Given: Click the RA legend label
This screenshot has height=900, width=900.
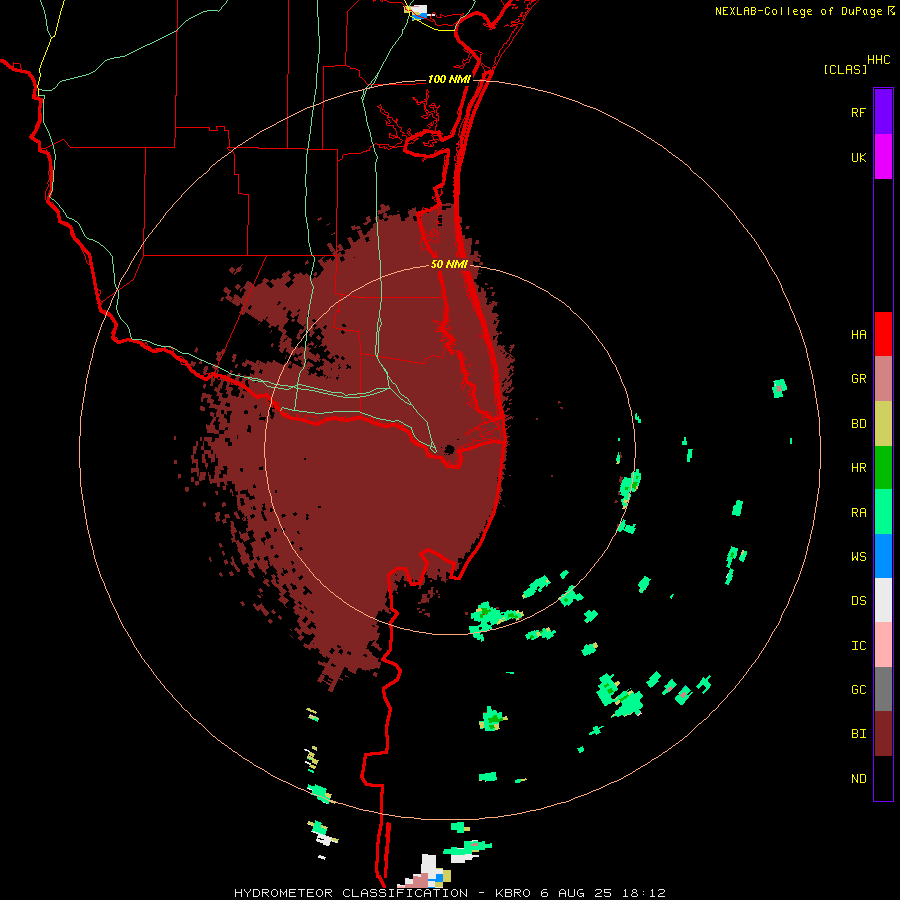Looking at the screenshot, I should pos(858,513).
